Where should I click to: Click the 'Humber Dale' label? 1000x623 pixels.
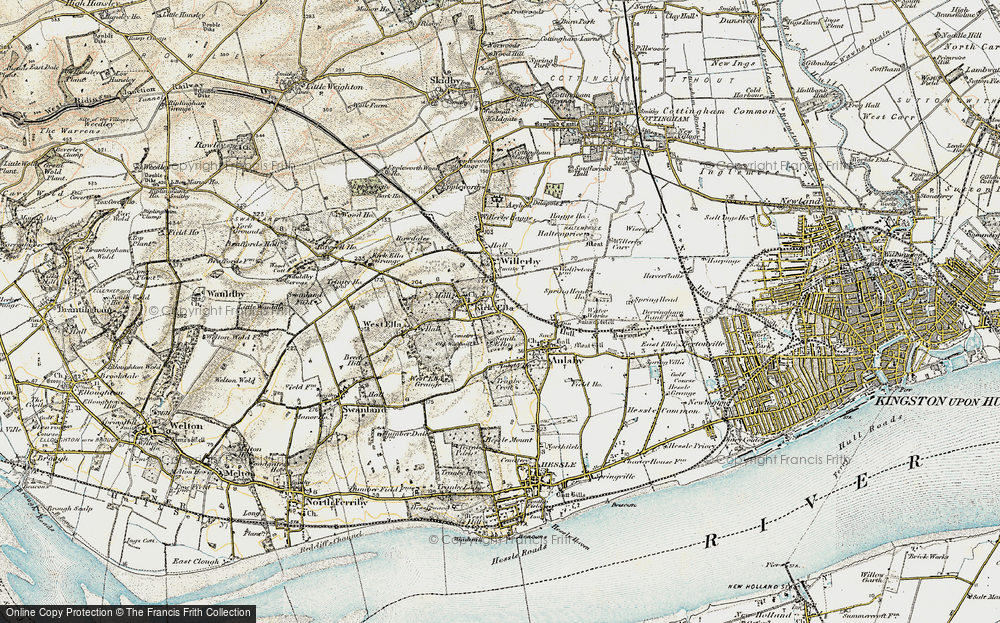[x=404, y=434]
